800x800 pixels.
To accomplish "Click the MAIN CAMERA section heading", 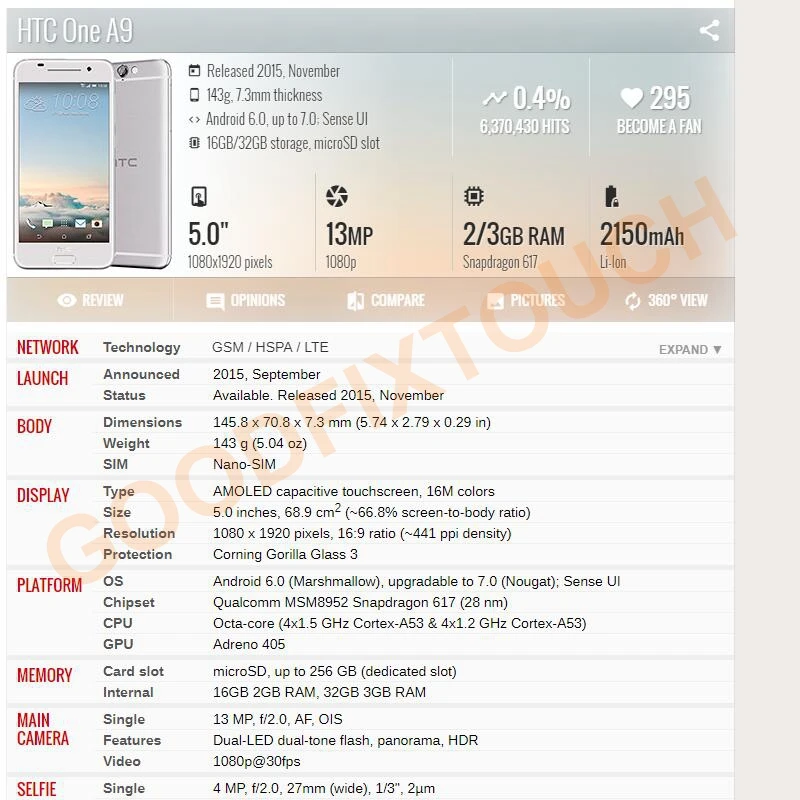I will point(43,730).
